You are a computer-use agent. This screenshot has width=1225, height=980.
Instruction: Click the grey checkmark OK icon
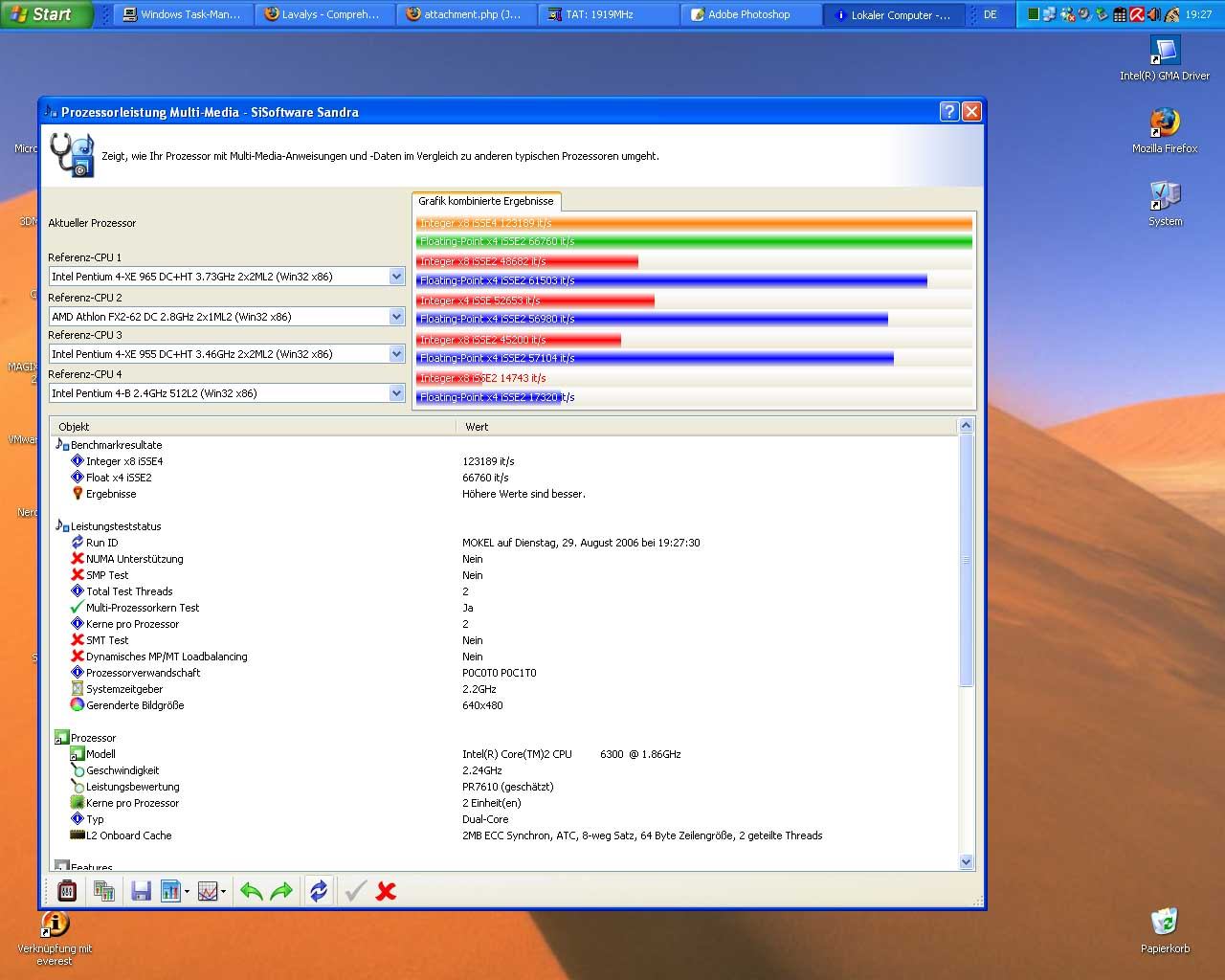(x=355, y=891)
